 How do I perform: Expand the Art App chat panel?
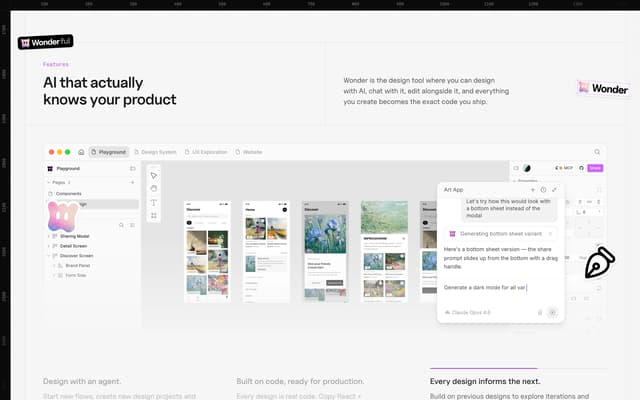point(554,190)
